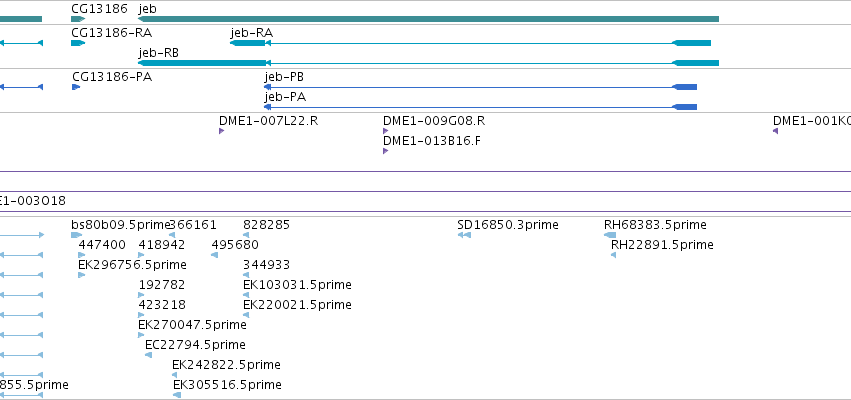Click the bs80b09.5prime EST glyph
This screenshot has width=851, height=400.
77,235
